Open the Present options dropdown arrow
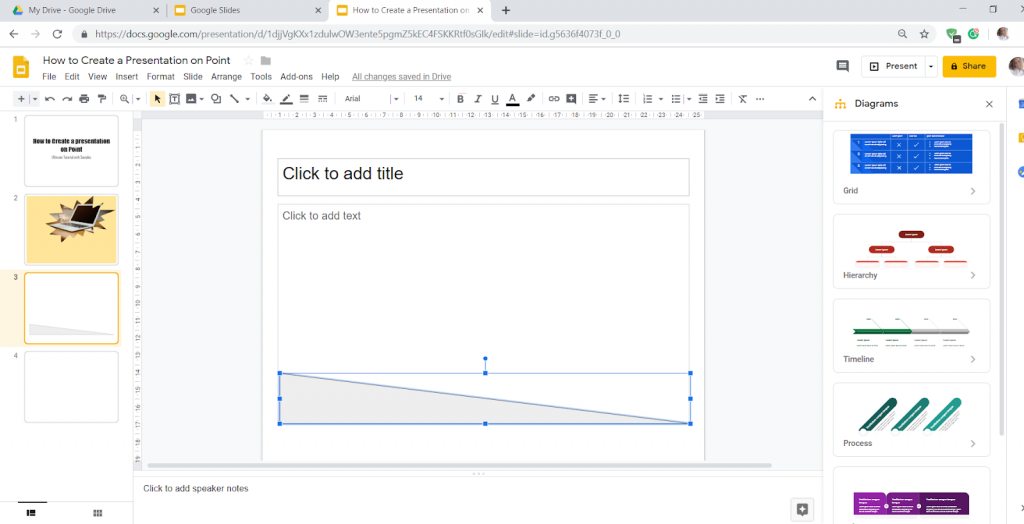 [x=931, y=66]
